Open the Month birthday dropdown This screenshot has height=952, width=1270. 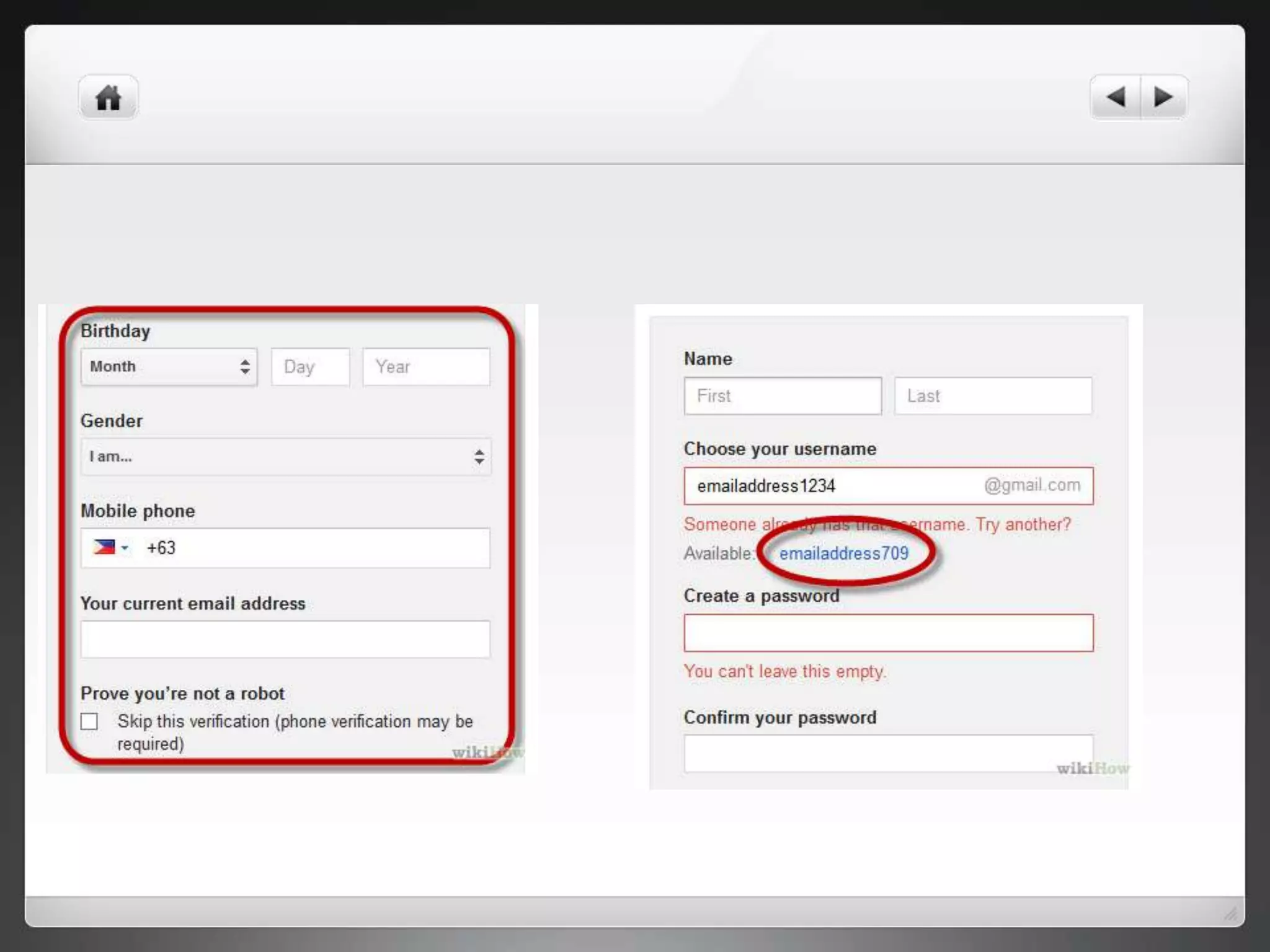(x=169, y=367)
